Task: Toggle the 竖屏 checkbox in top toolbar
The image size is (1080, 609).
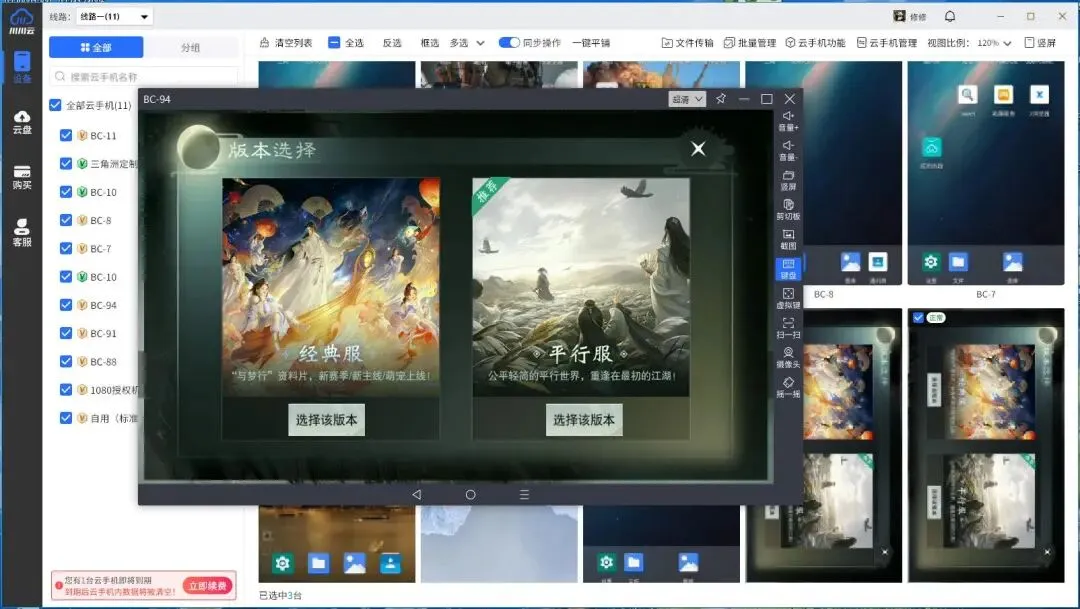Action: coord(1030,43)
